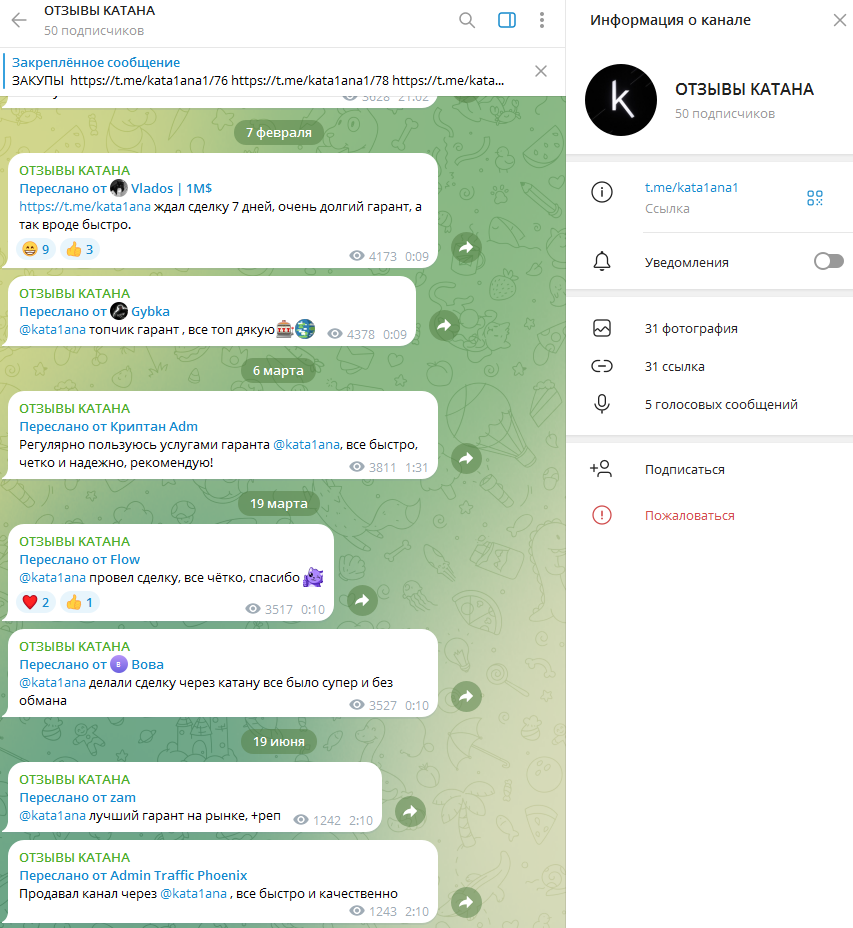Open search in channel
Screen dimensions: 853x928
pos(467,20)
